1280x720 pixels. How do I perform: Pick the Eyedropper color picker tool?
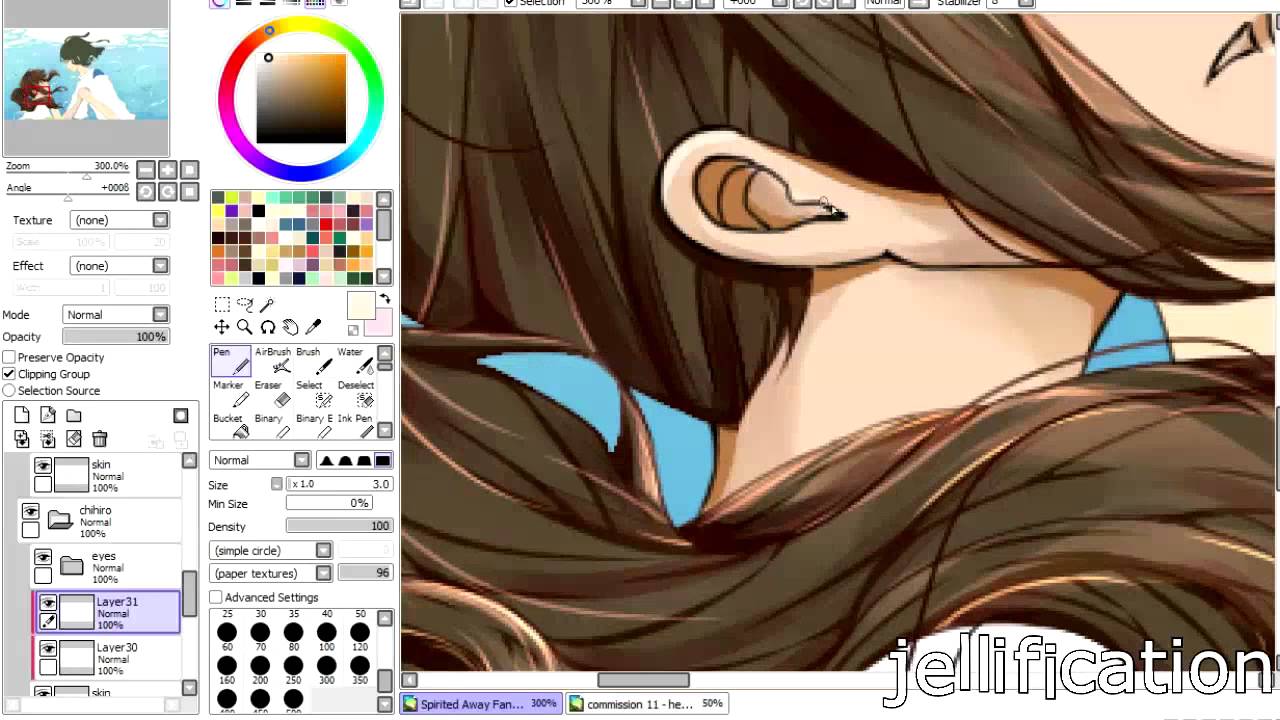[313, 327]
